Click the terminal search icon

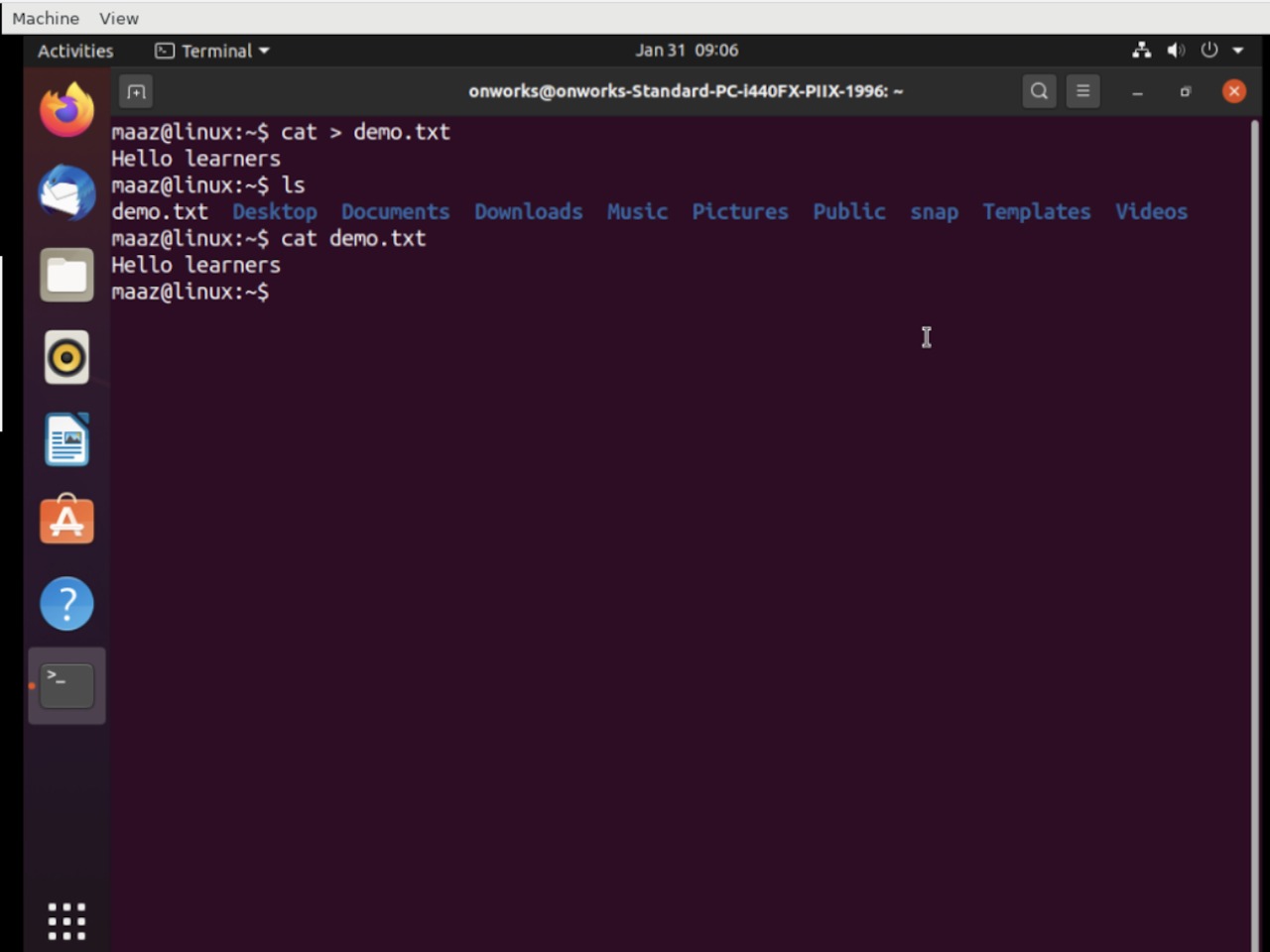[1039, 91]
